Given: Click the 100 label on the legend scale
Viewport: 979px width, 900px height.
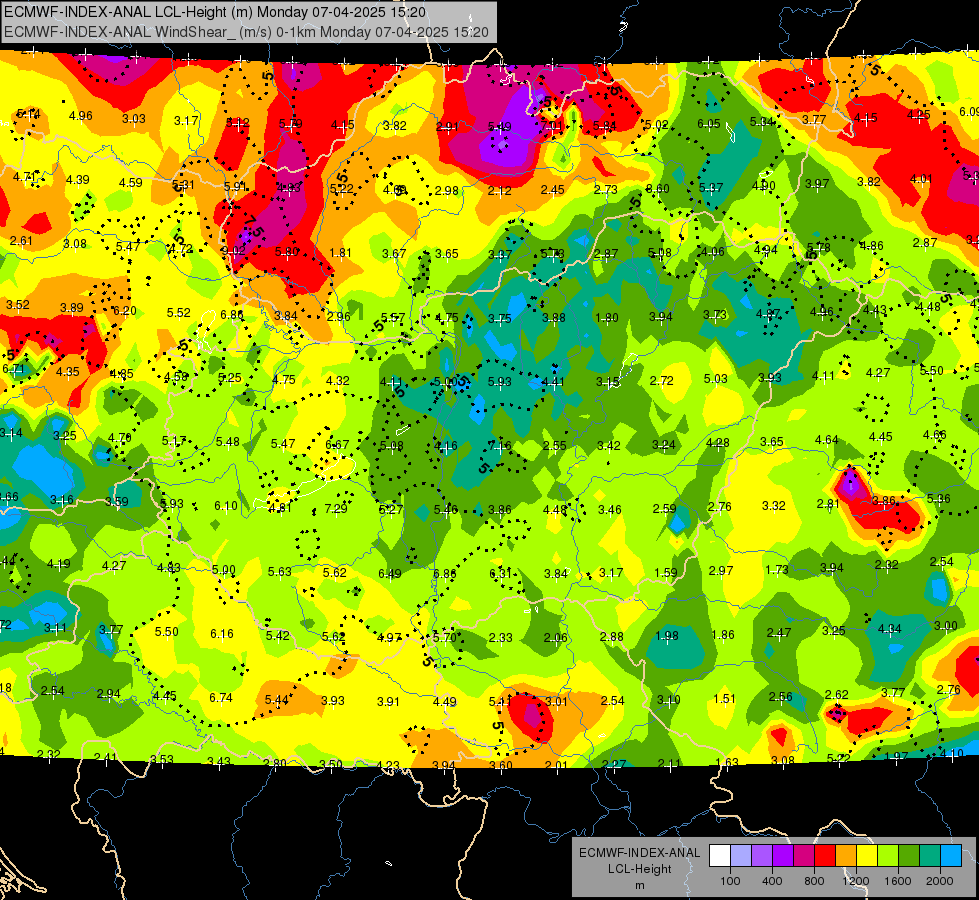Looking at the screenshot, I should pyautogui.click(x=731, y=881).
